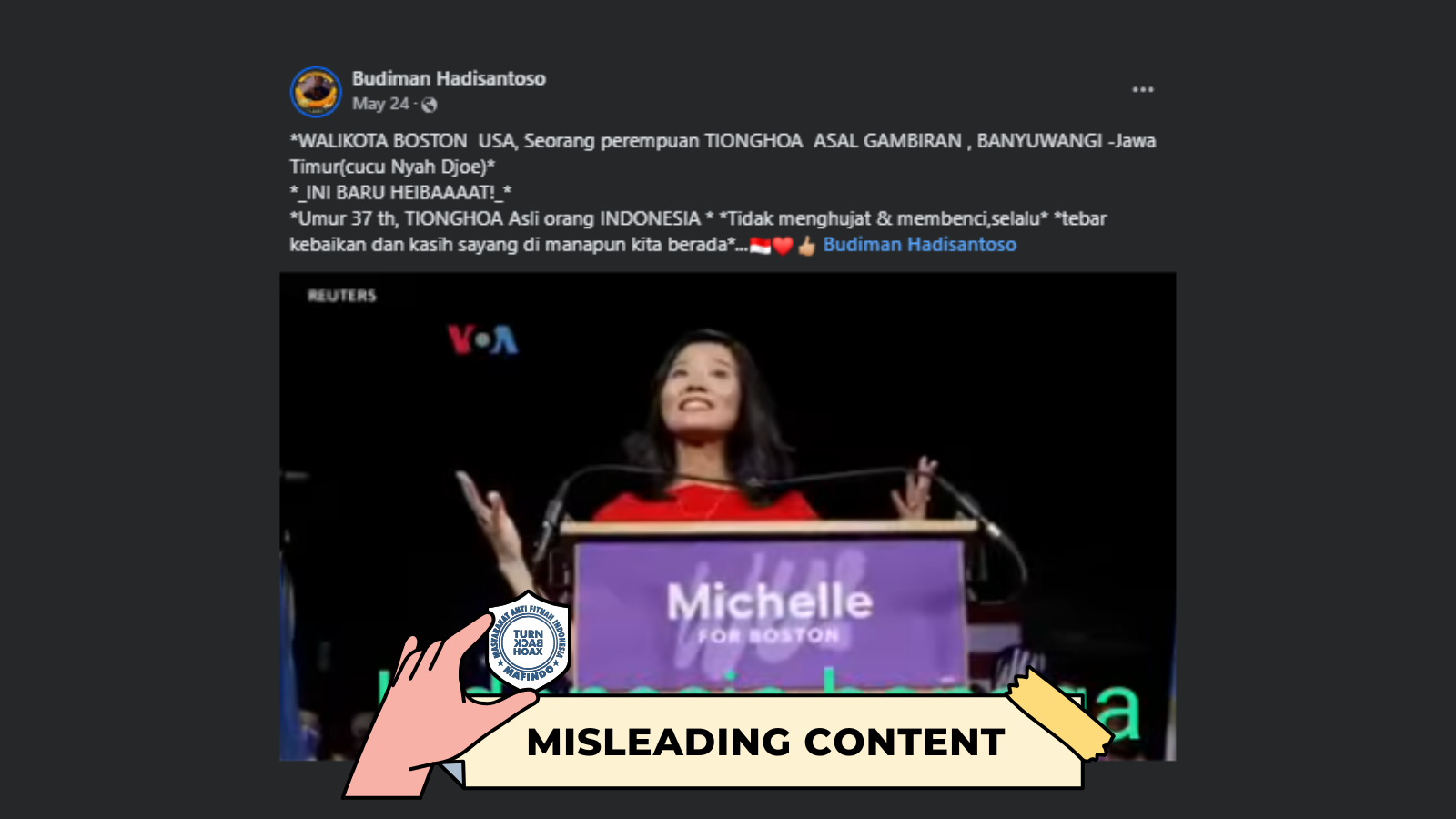Screen dimensions: 1456x819
Task: Click the Reuters watermark in the video
Action: (x=341, y=296)
